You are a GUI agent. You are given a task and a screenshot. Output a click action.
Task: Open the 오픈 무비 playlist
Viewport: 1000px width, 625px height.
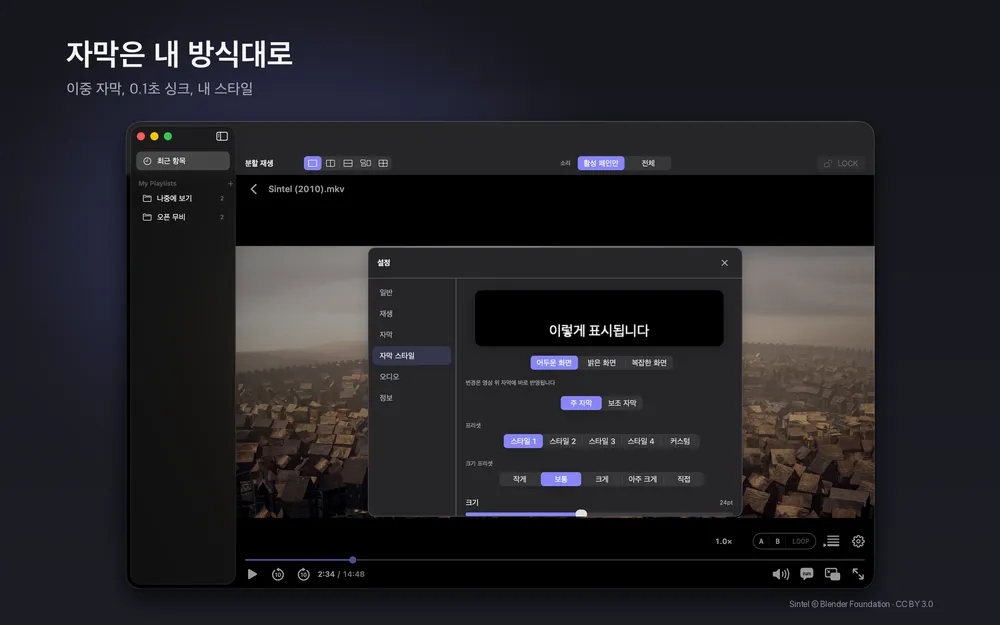click(183, 217)
